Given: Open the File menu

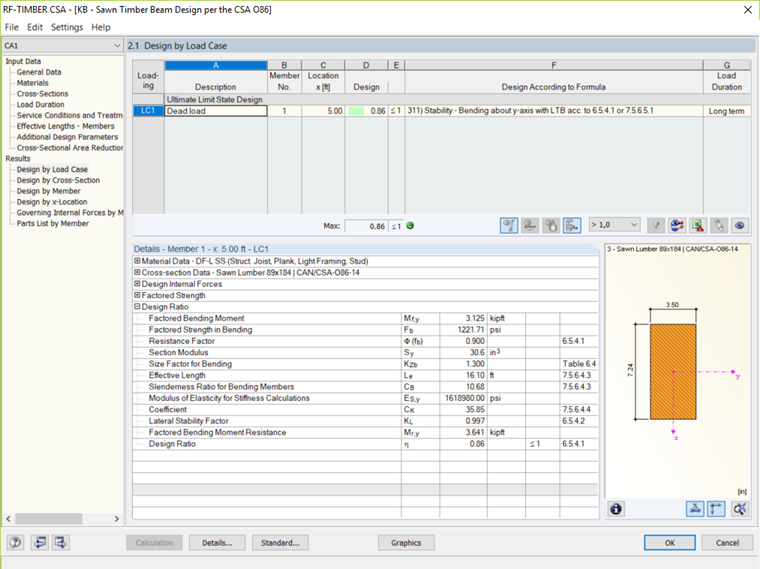Looking at the screenshot, I should tap(12, 27).
